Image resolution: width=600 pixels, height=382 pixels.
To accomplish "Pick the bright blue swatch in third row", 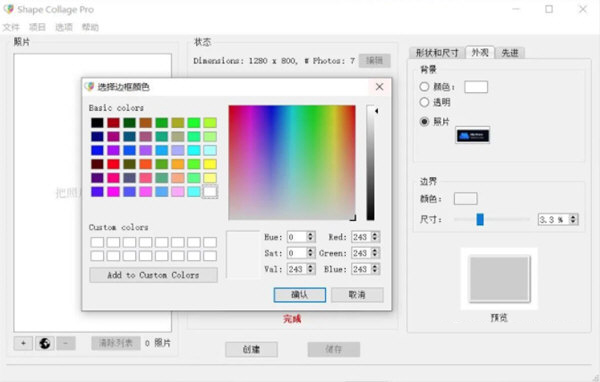I will click(x=97, y=150).
